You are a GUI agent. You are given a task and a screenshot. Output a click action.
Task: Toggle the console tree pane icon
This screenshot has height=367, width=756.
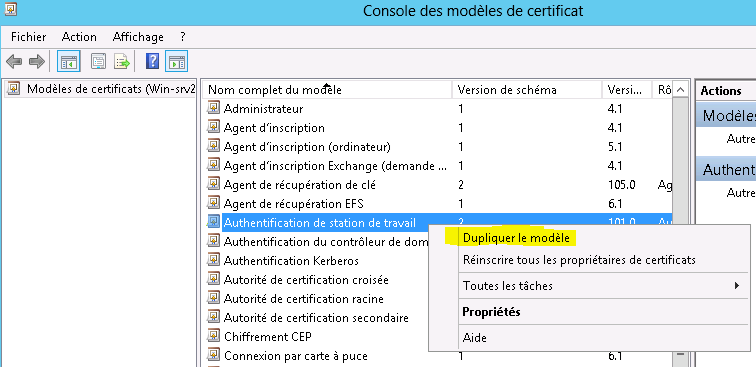coord(68,62)
